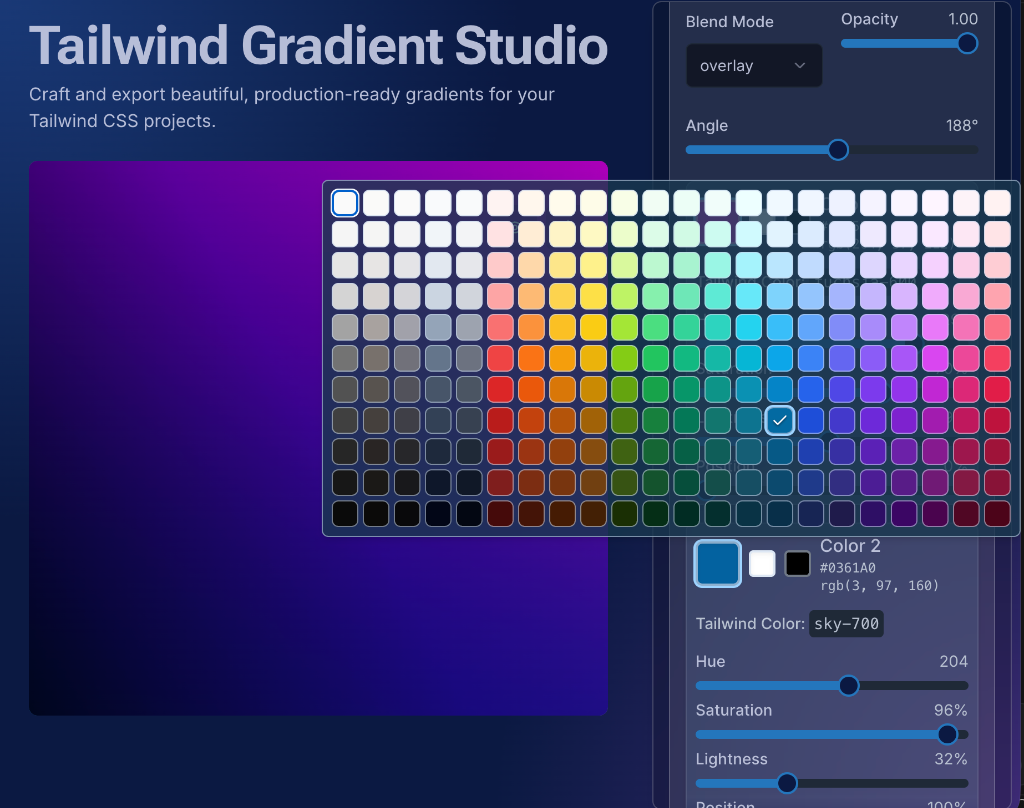Pick the pure white swatch in the palette's top-left corner
This screenshot has height=808, width=1024.
(345, 202)
